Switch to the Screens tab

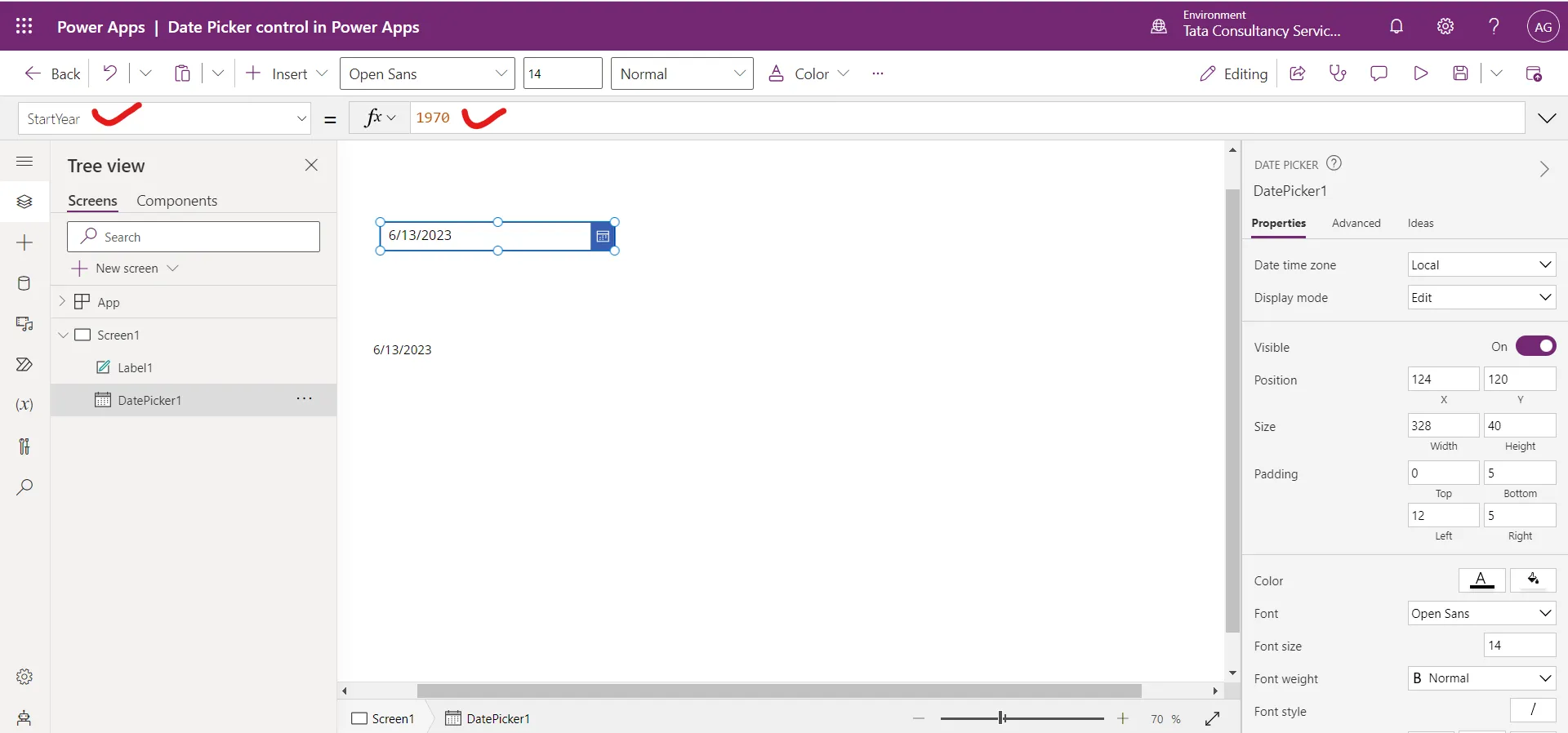[92, 201]
